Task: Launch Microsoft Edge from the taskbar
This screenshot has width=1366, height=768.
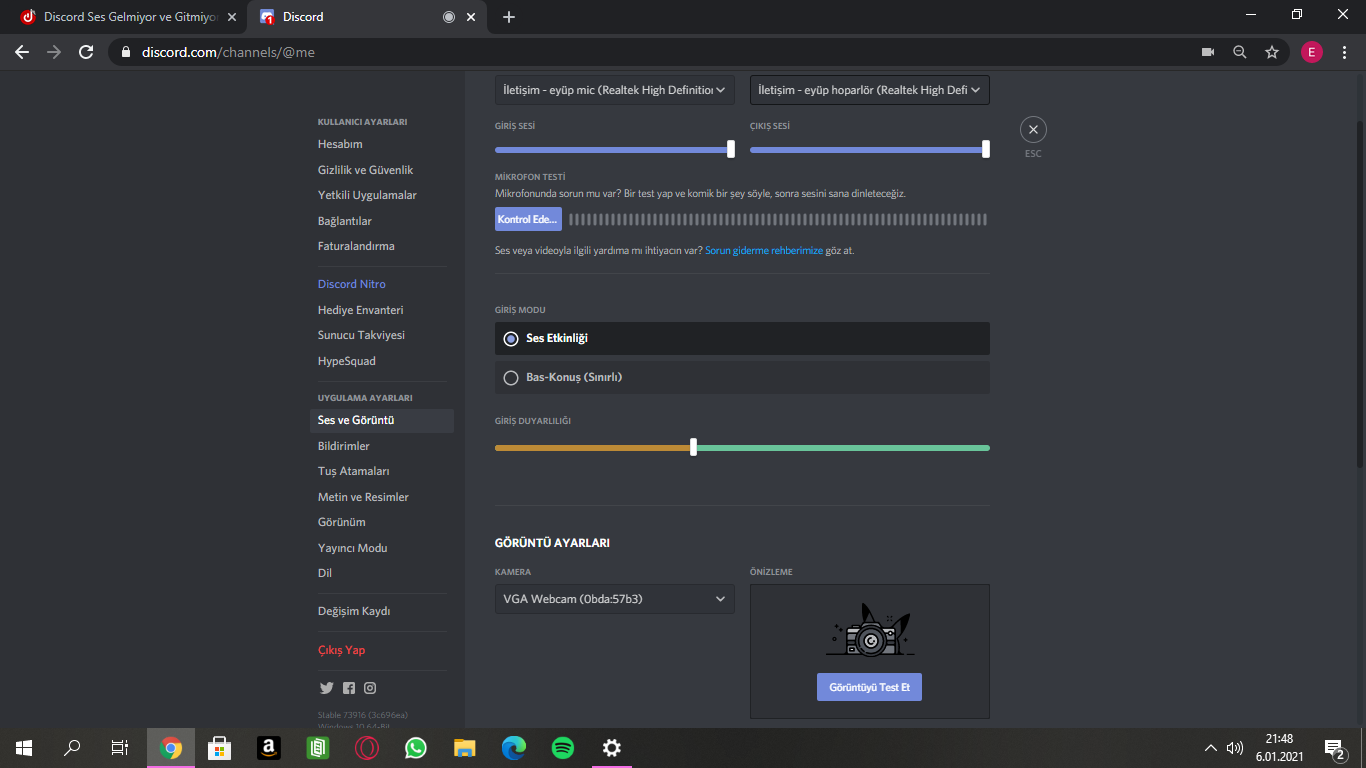Action: [514, 748]
